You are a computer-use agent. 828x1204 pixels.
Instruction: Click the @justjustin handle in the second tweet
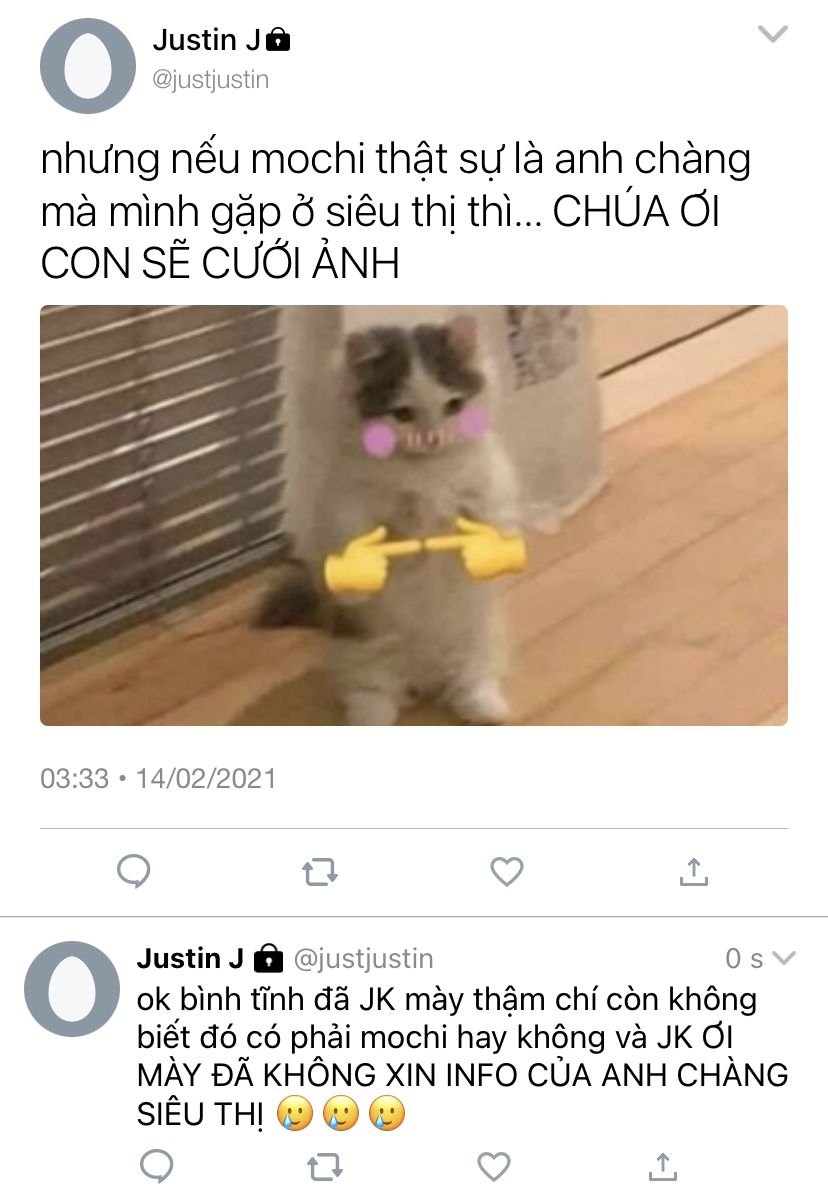[x=363, y=959]
